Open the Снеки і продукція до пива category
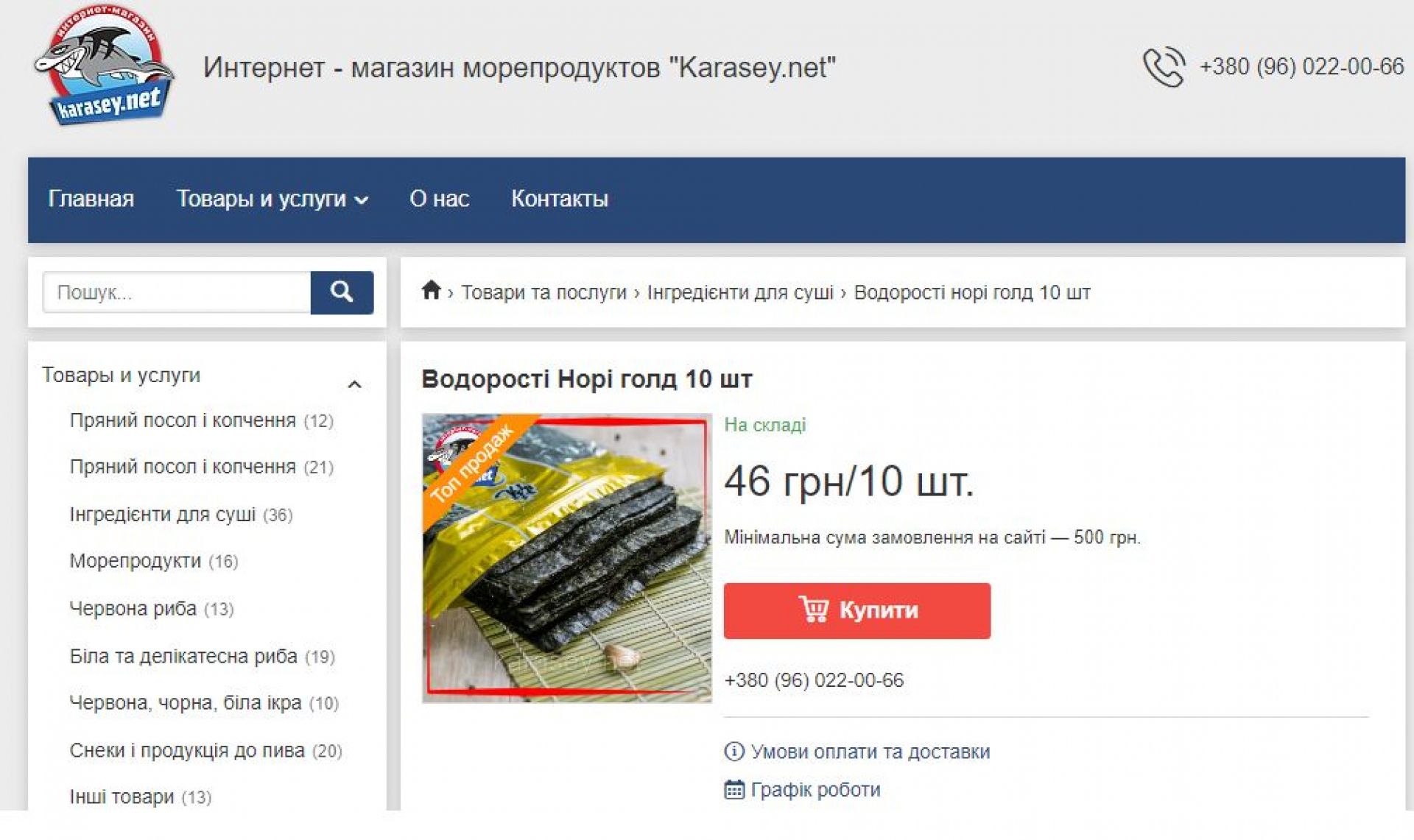Image resolution: width=1414 pixels, height=840 pixels. [187, 750]
